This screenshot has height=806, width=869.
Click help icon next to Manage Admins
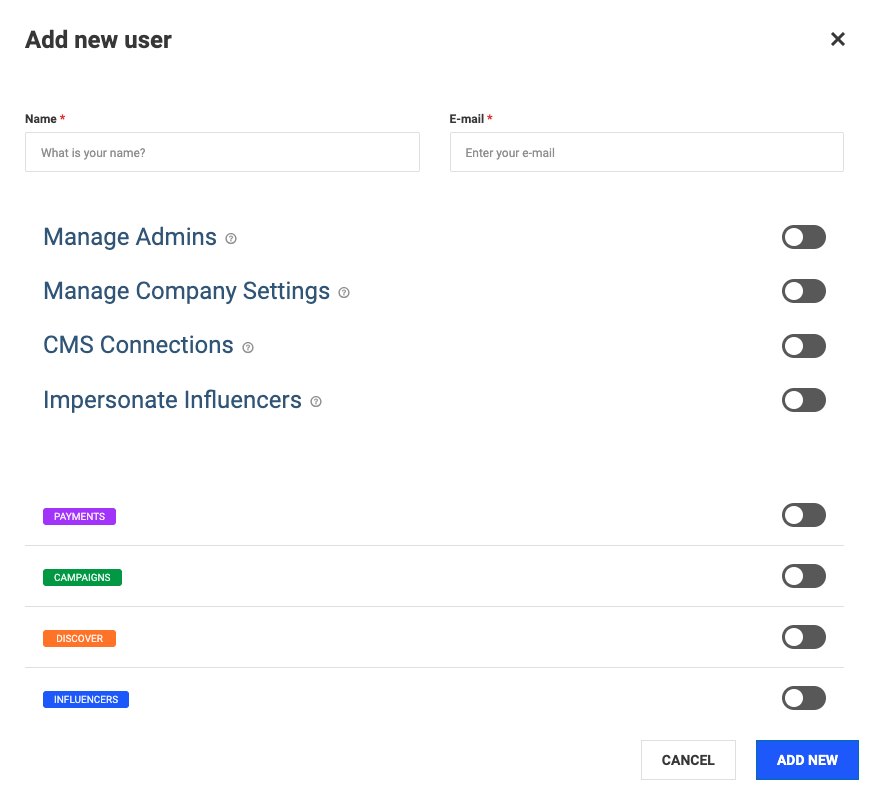click(231, 238)
